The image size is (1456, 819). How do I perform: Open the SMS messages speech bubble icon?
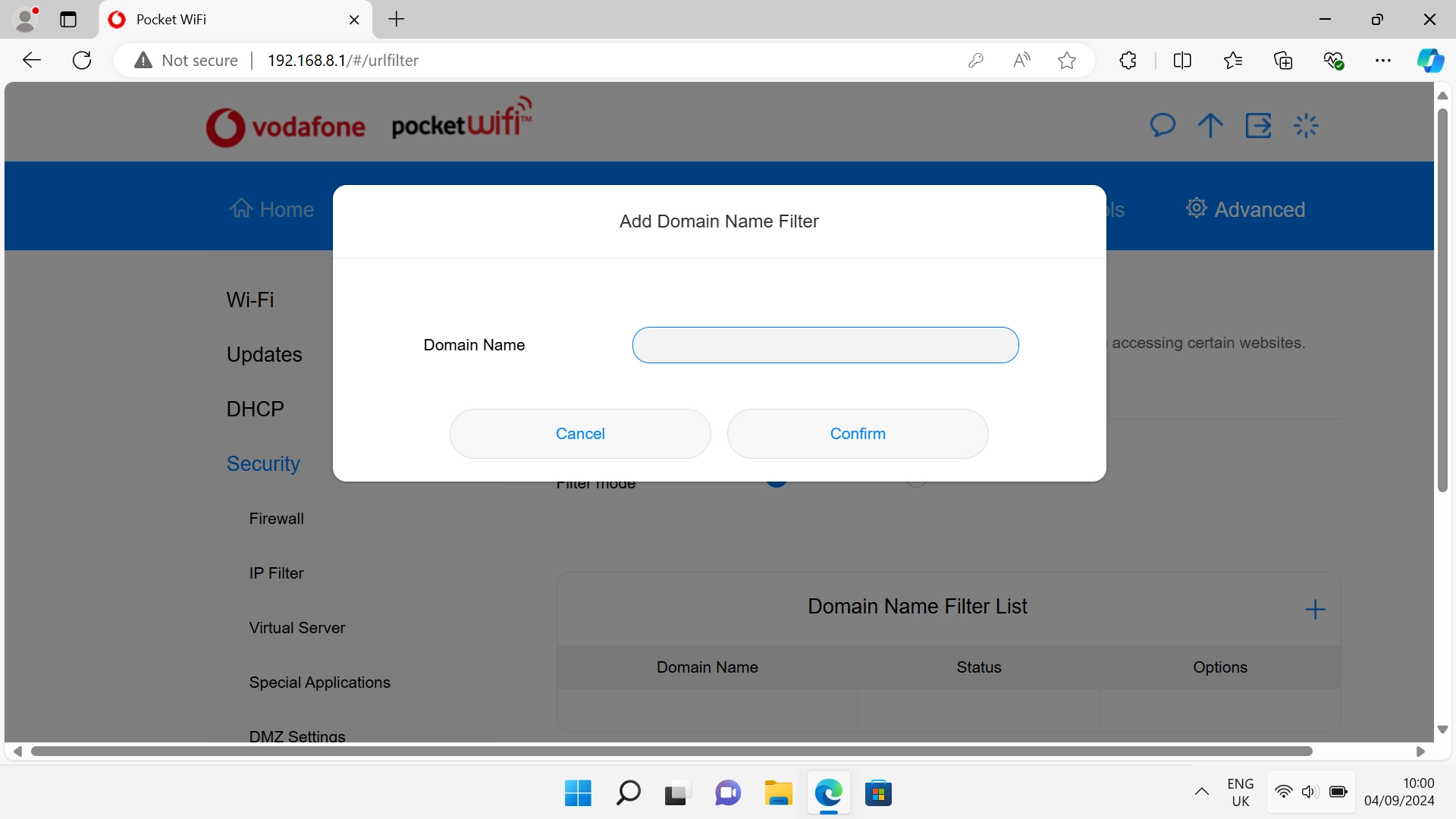(1163, 125)
